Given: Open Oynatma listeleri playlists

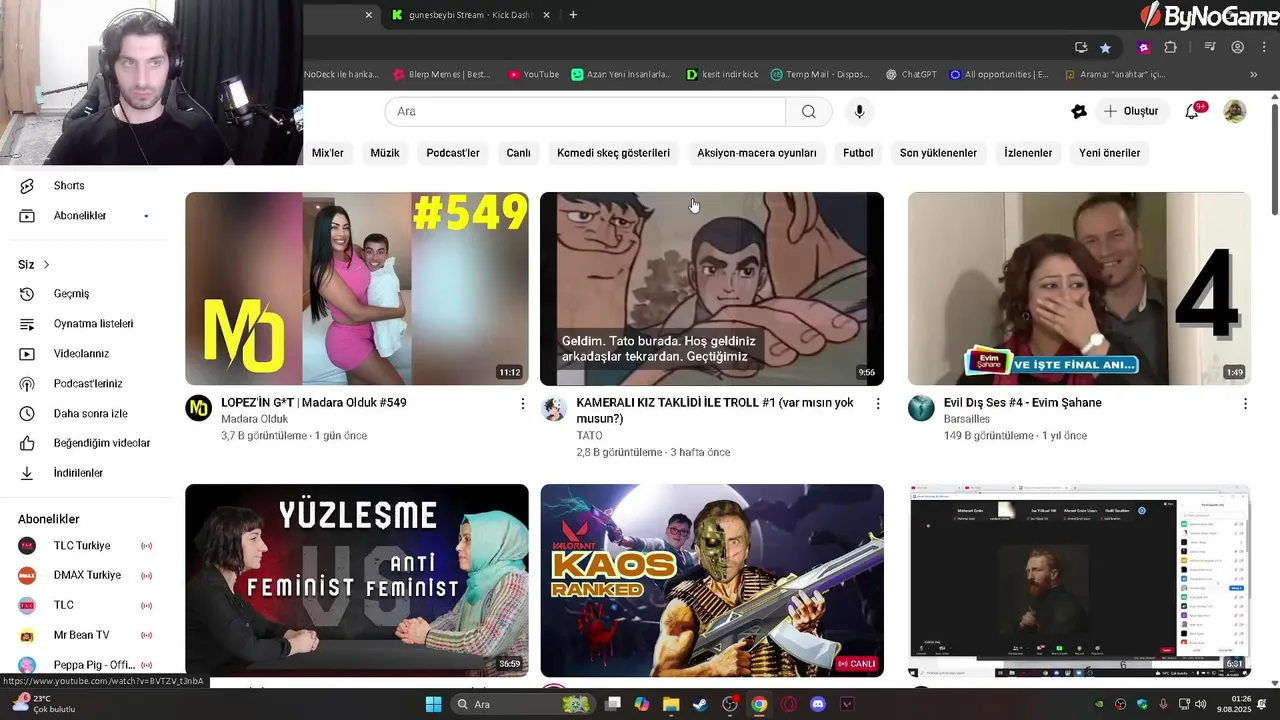Looking at the screenshot, I should 85,324.
